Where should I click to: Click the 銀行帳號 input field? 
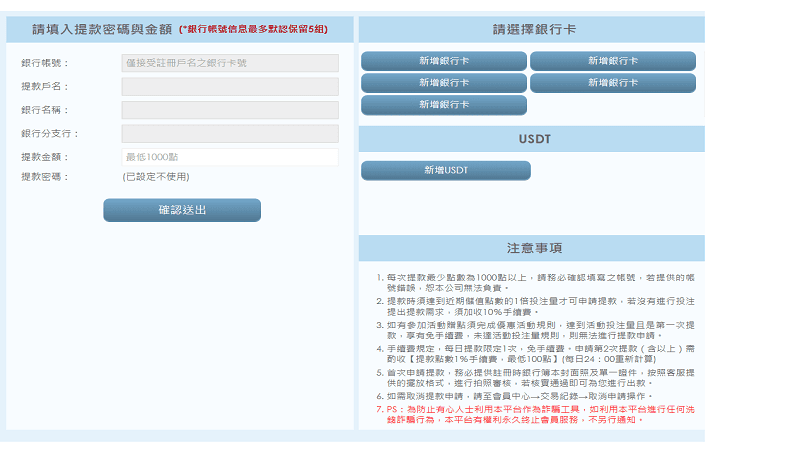pyautogui.click(x=230, y=63)
